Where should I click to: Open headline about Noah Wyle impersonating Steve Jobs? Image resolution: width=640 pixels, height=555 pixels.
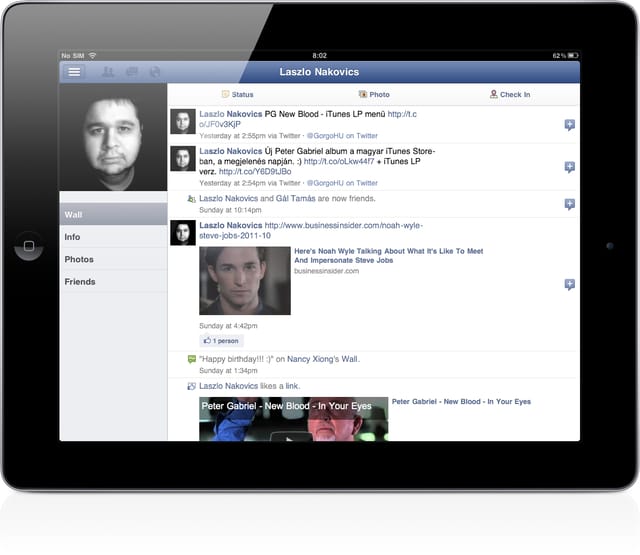pyautogui.click(x=389, y=255)
